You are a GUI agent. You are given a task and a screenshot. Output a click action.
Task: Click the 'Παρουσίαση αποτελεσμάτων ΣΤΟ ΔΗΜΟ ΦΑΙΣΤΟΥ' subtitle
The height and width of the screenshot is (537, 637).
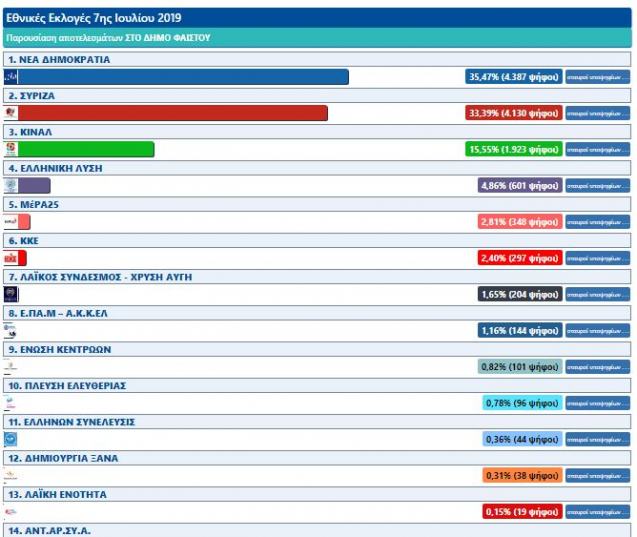tap(108, 38)
